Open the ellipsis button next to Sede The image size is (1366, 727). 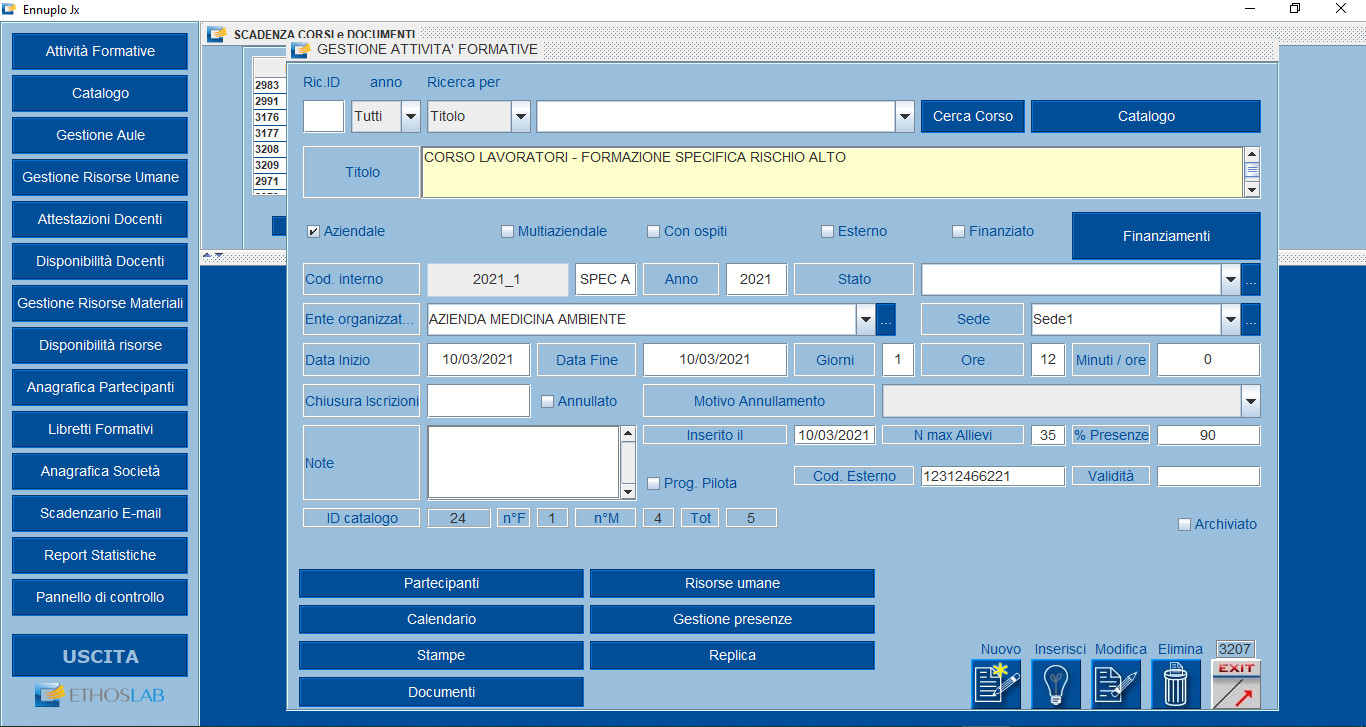[1251, 320]
